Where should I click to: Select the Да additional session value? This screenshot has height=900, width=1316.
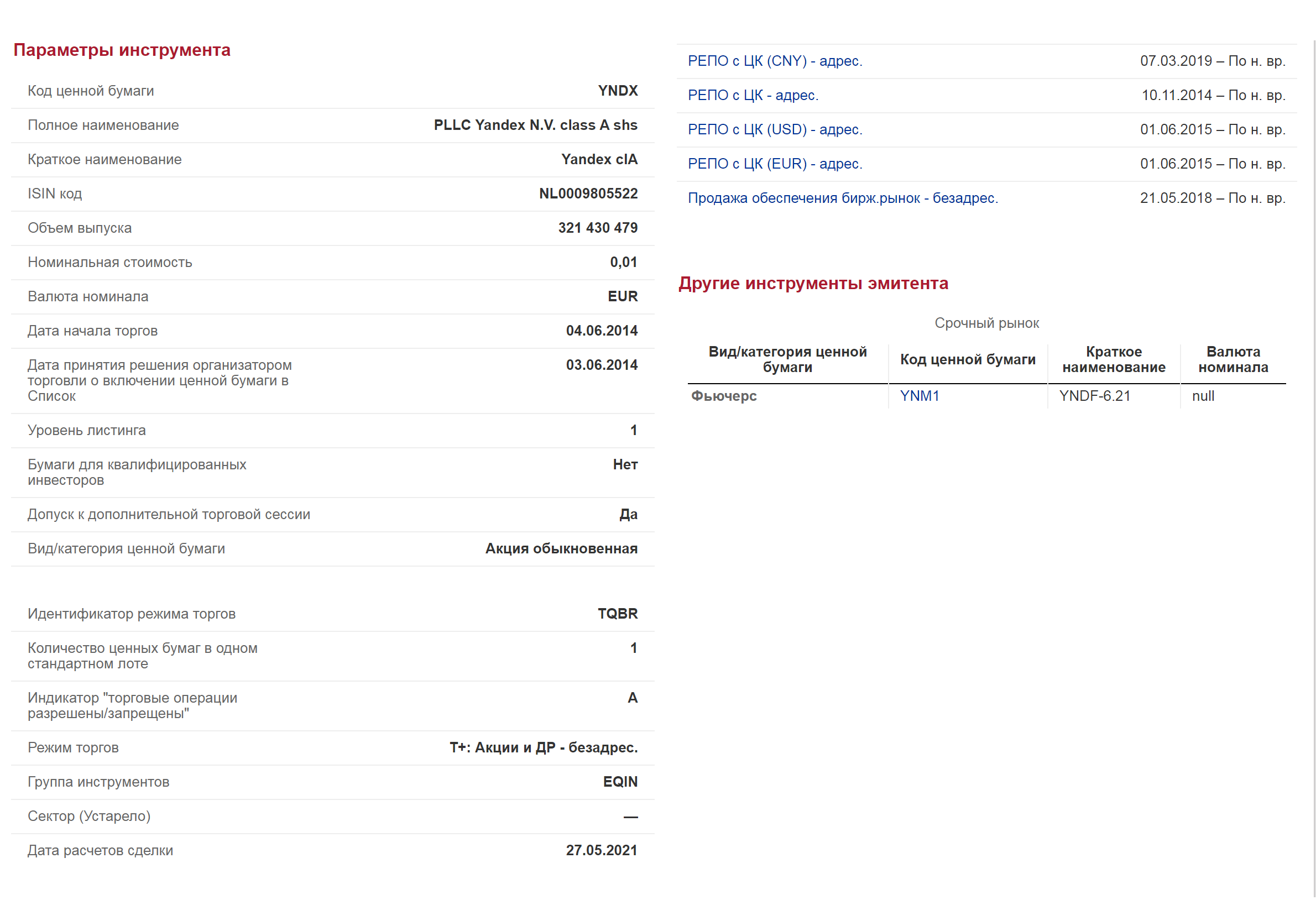629,515
